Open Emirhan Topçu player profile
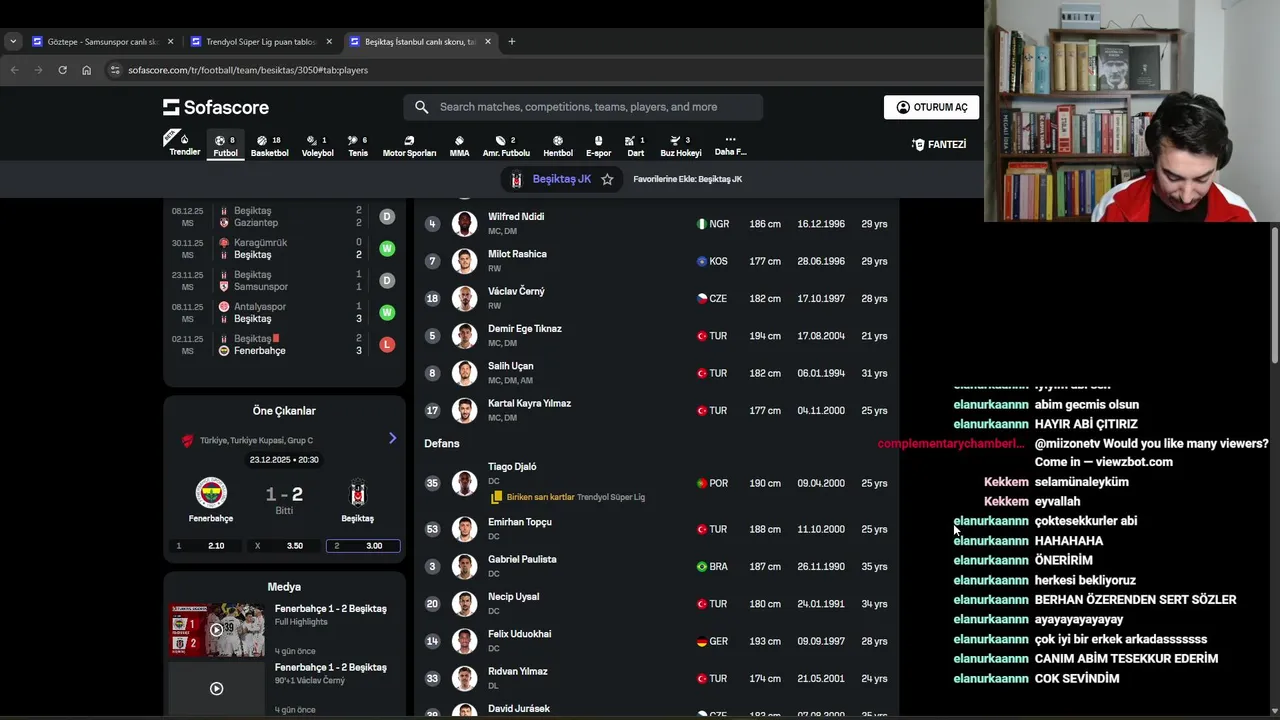 coord(656,529)
